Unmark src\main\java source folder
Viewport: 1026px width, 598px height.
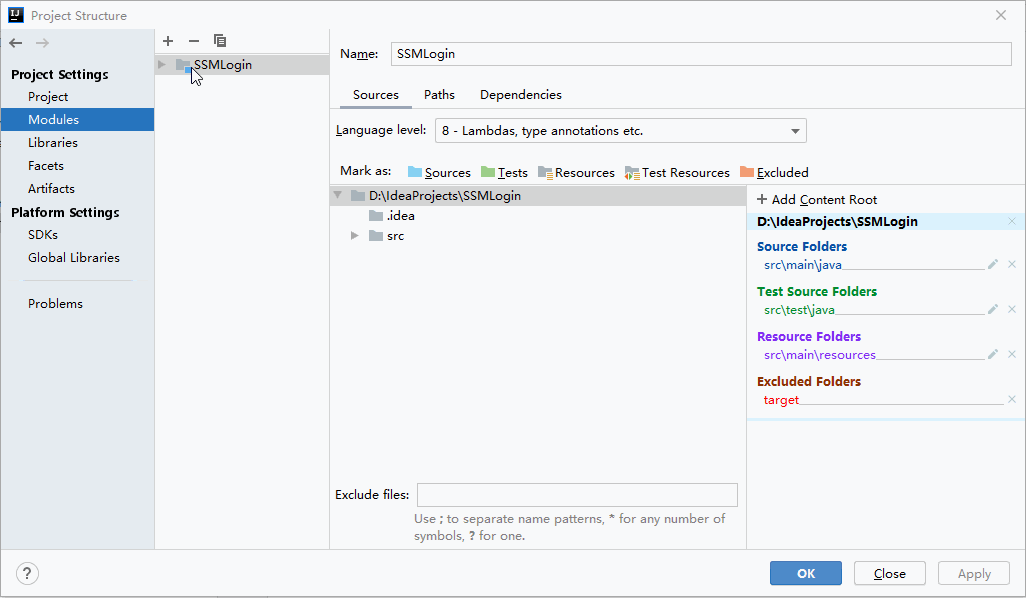1012,264
